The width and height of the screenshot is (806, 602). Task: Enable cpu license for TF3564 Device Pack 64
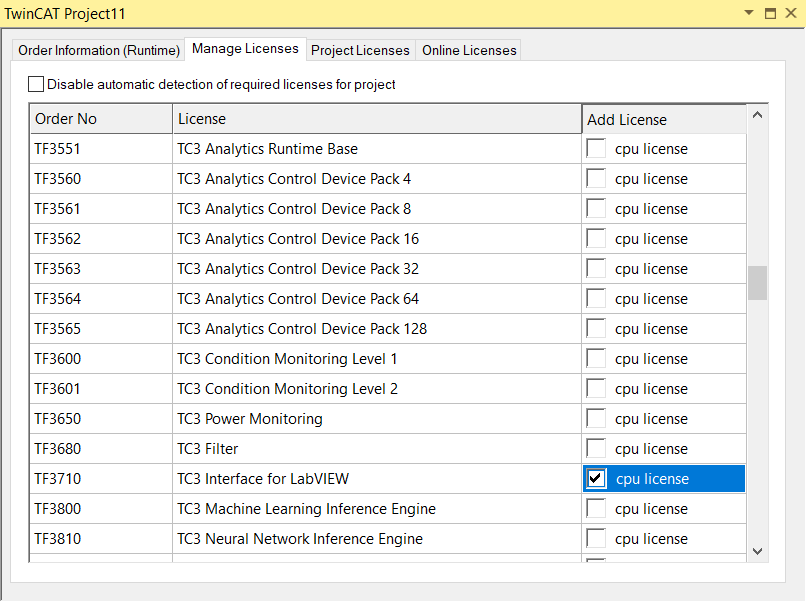(x=596, y=299)
